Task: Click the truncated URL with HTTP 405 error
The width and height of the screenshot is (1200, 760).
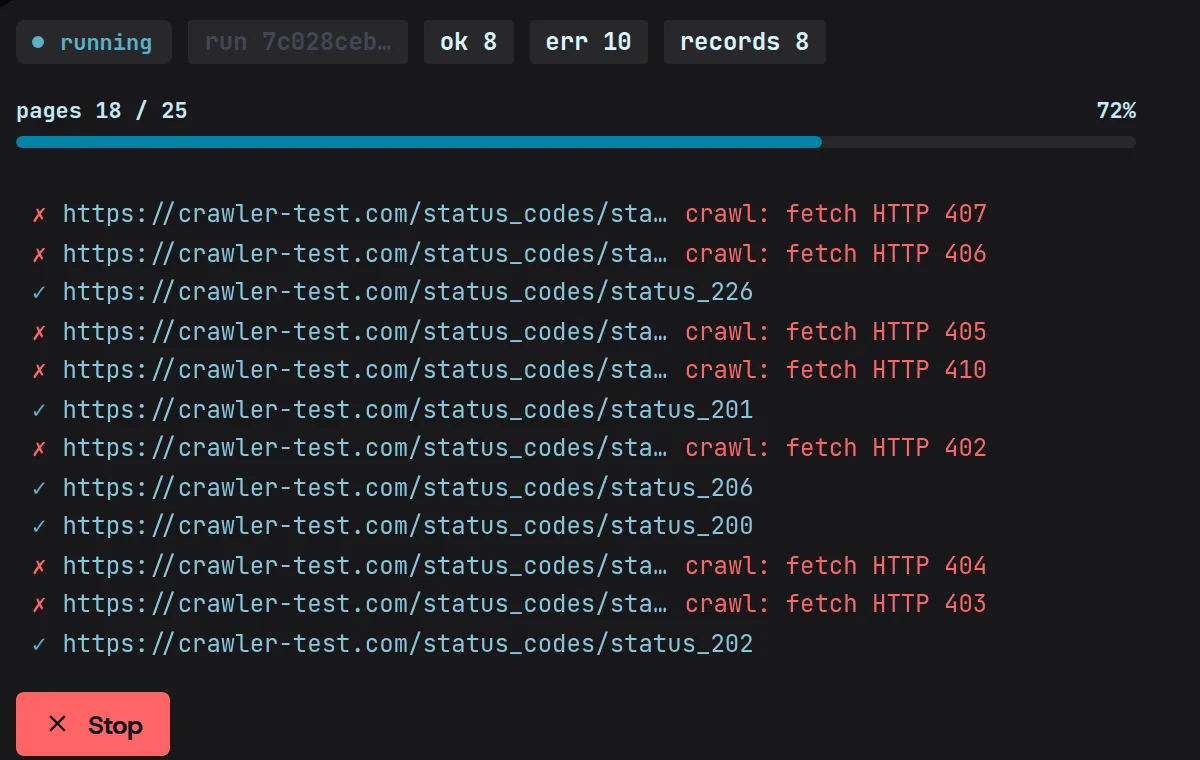Action: 365,331
